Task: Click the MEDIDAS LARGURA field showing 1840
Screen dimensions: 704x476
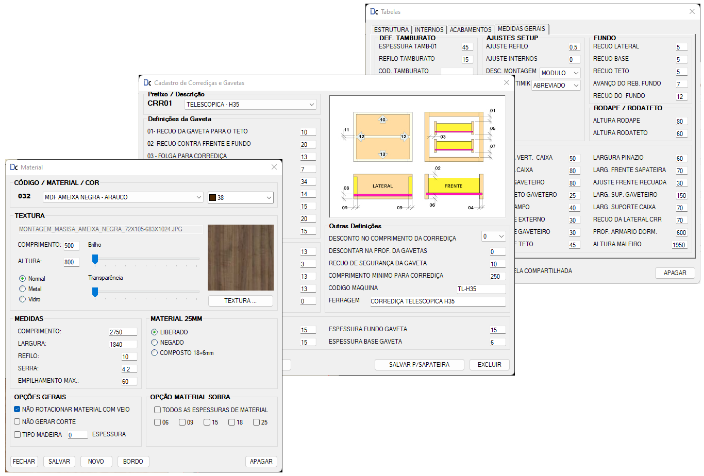Action: [123, 344]
